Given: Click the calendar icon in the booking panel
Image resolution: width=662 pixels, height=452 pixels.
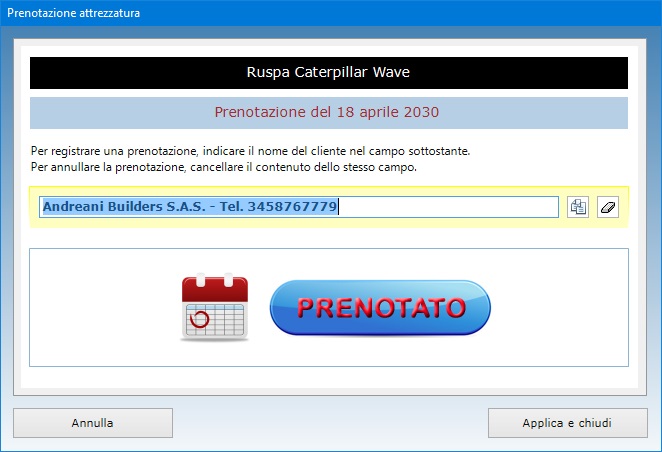Looking at the screenshot, I should click(x=214, y=307).
